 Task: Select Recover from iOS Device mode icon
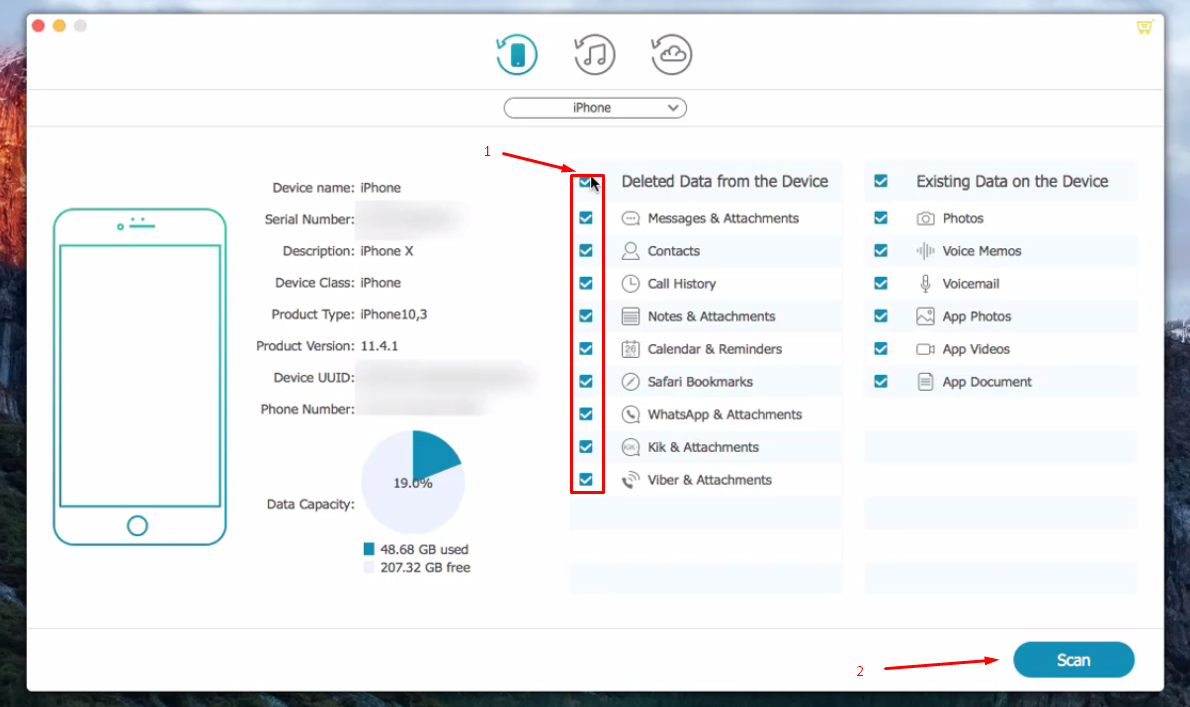[x=517, y=55]
